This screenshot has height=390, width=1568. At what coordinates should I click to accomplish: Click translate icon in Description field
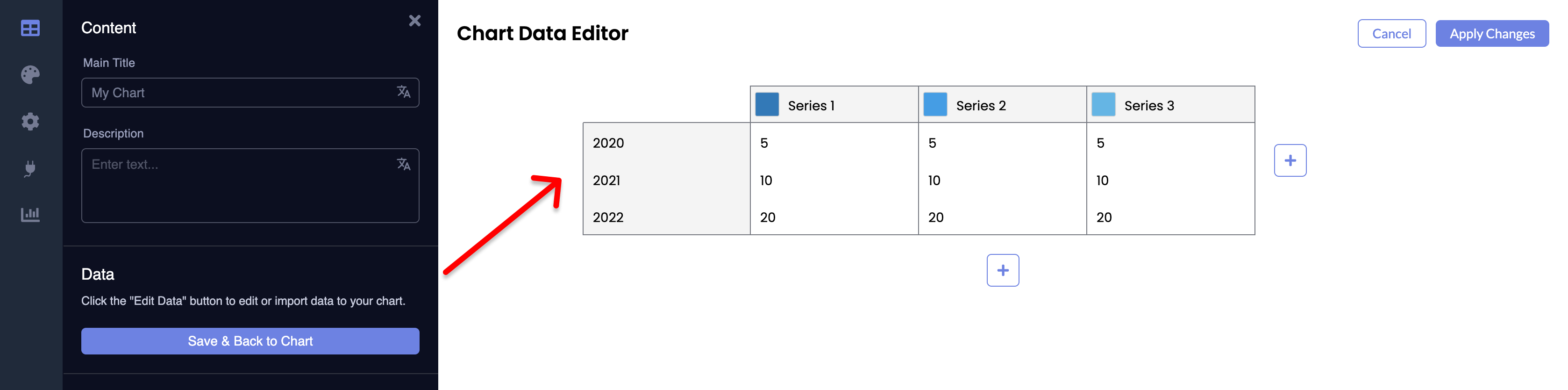coord(404,165)
